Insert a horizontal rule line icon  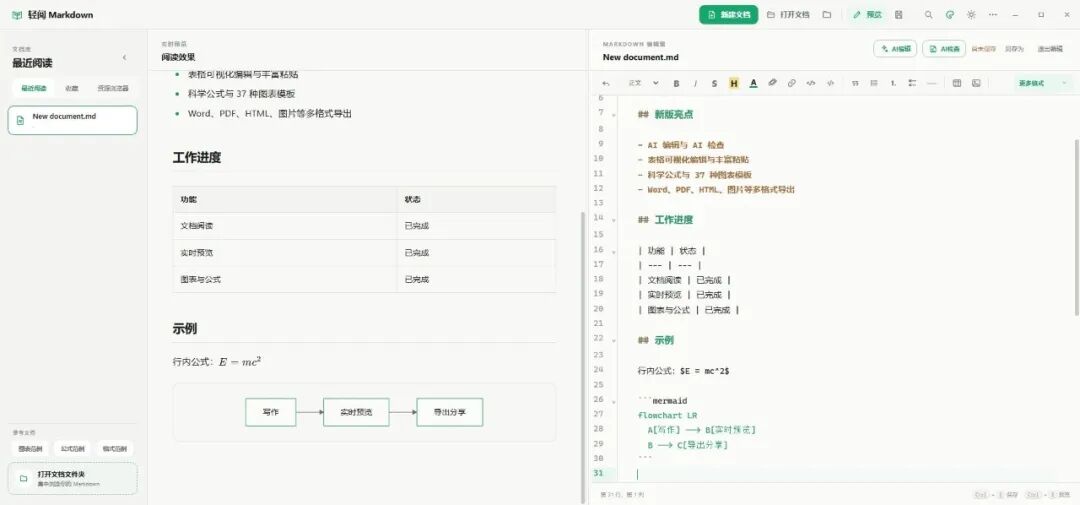(931, 83)
